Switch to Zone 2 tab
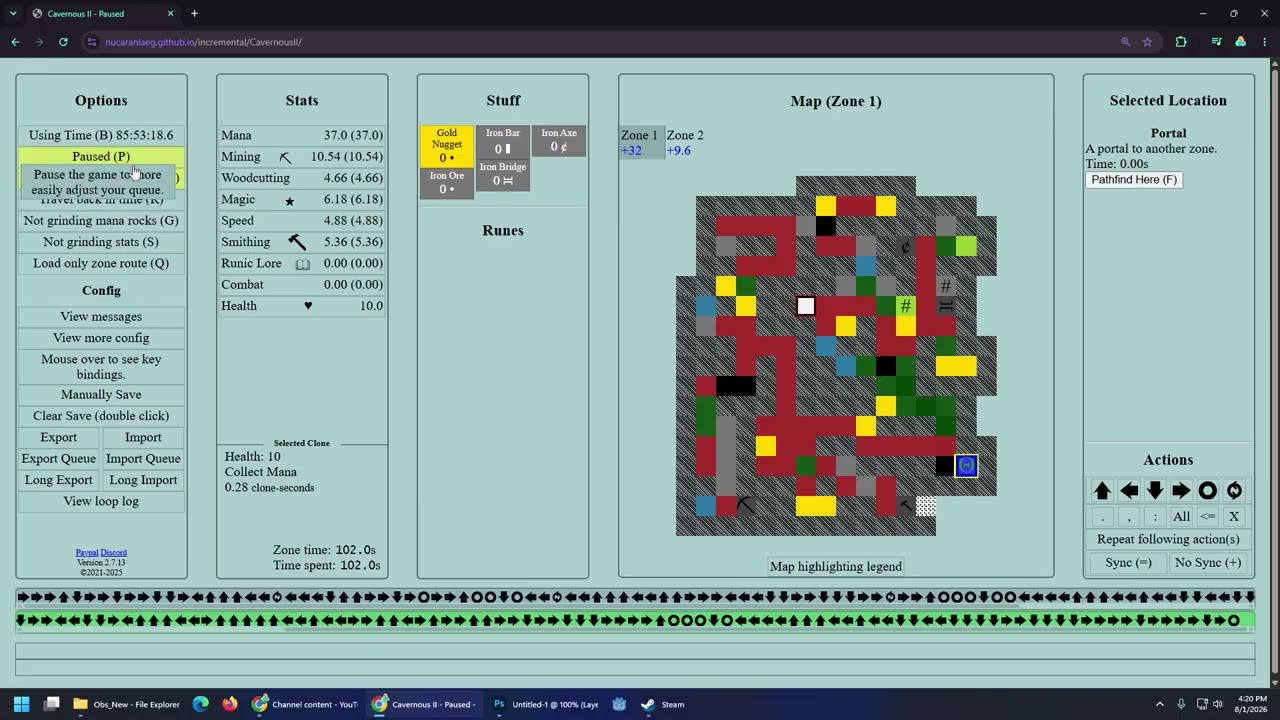Viewport: 1280px width, 720px height. click(x=685, y=142)
